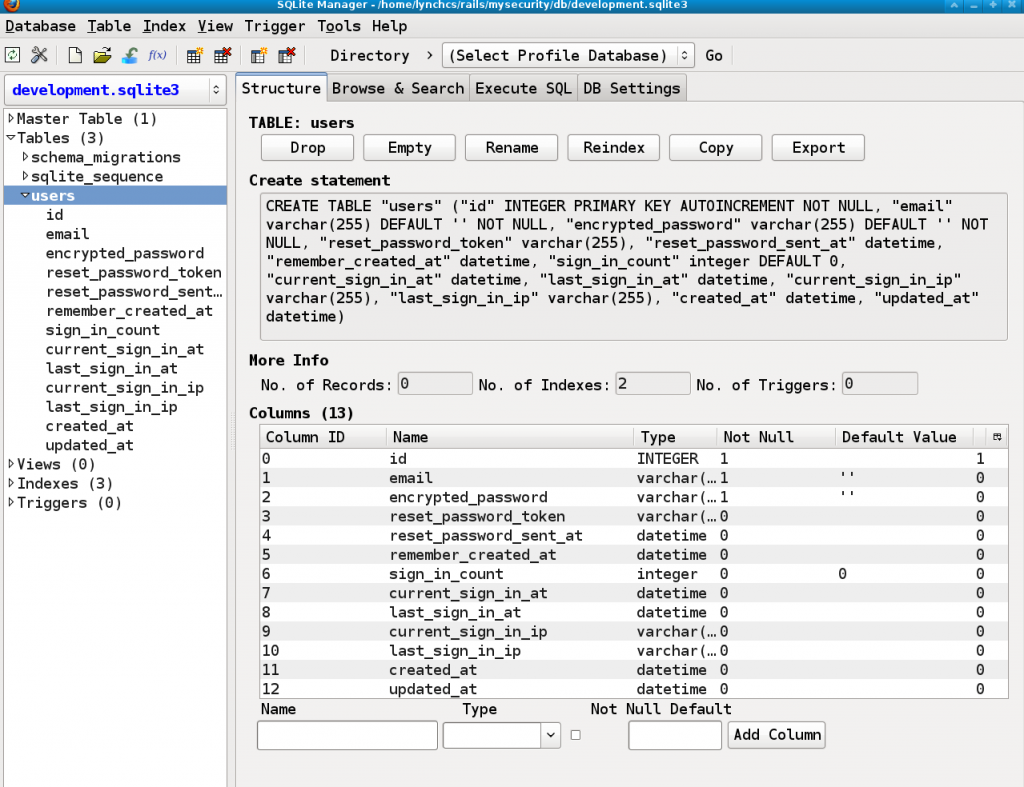
Task: Collapse the users table tree node
Action: point(25,196)
